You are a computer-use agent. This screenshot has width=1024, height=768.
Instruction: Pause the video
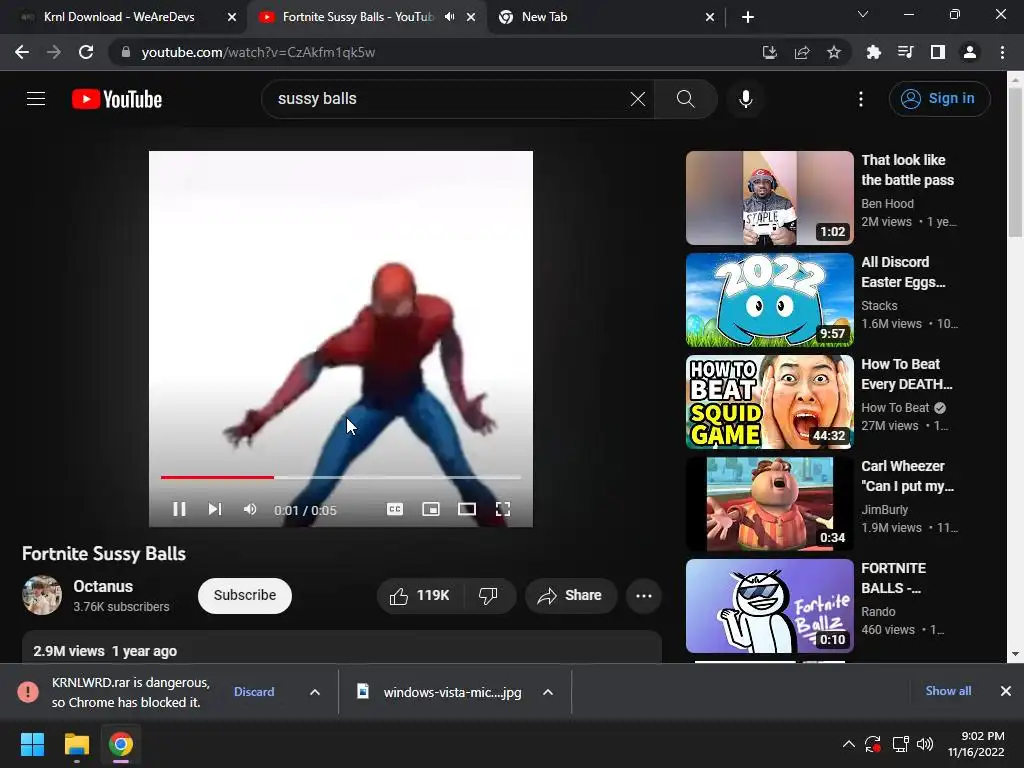[x=179, y=509]
